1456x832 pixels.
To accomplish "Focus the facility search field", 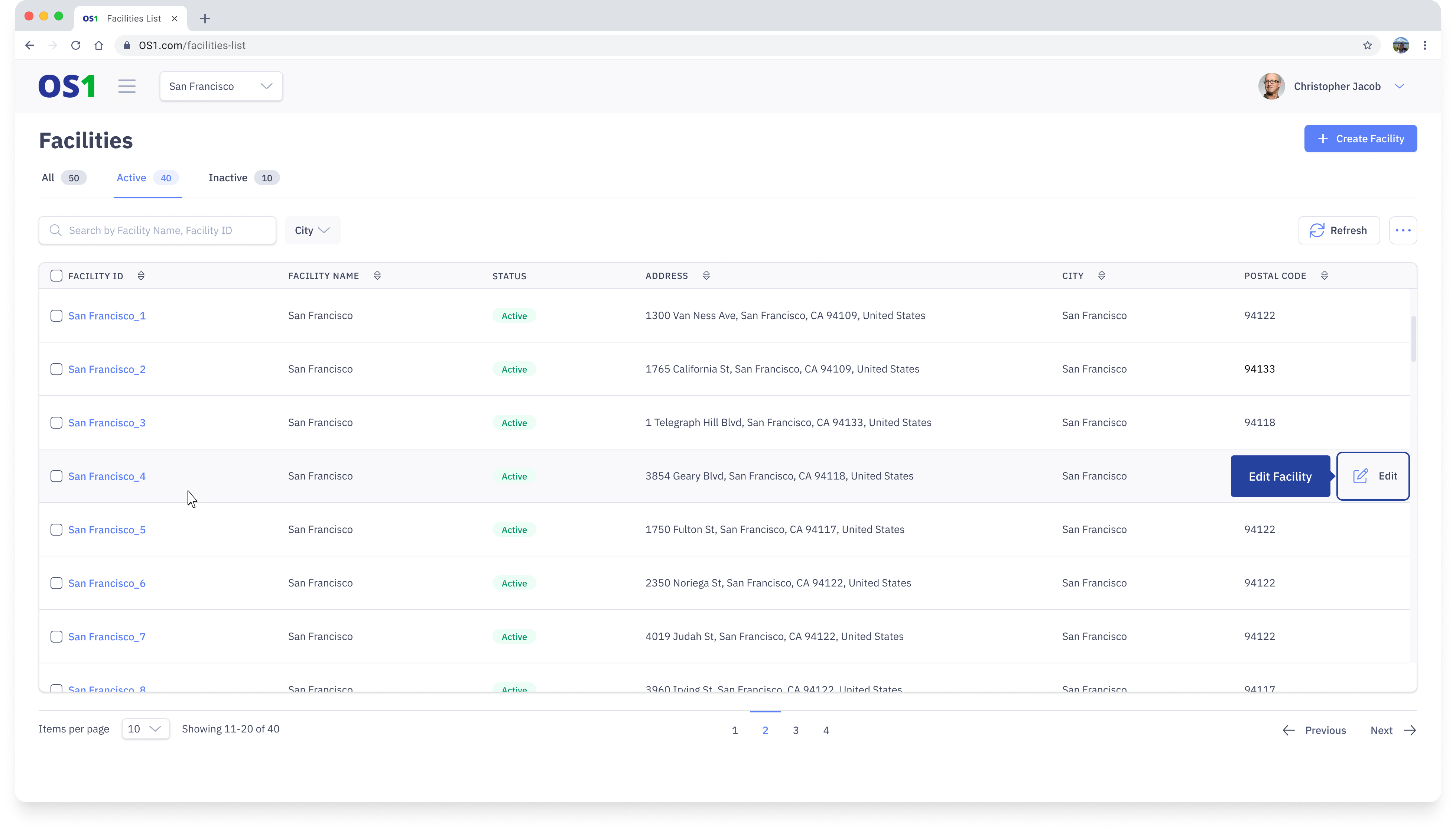I will tap(166, 230).
